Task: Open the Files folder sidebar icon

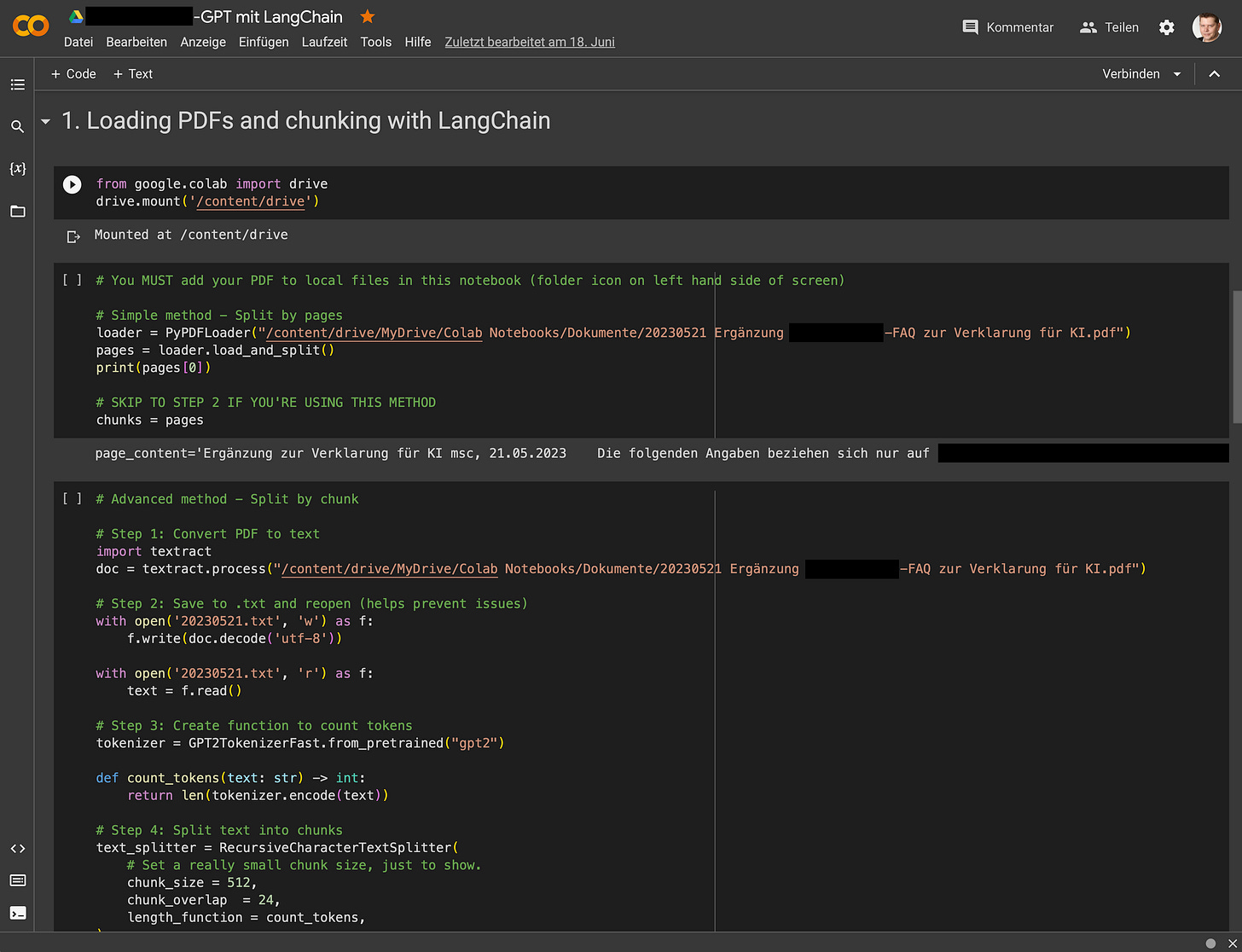Action: pos(17,211)
